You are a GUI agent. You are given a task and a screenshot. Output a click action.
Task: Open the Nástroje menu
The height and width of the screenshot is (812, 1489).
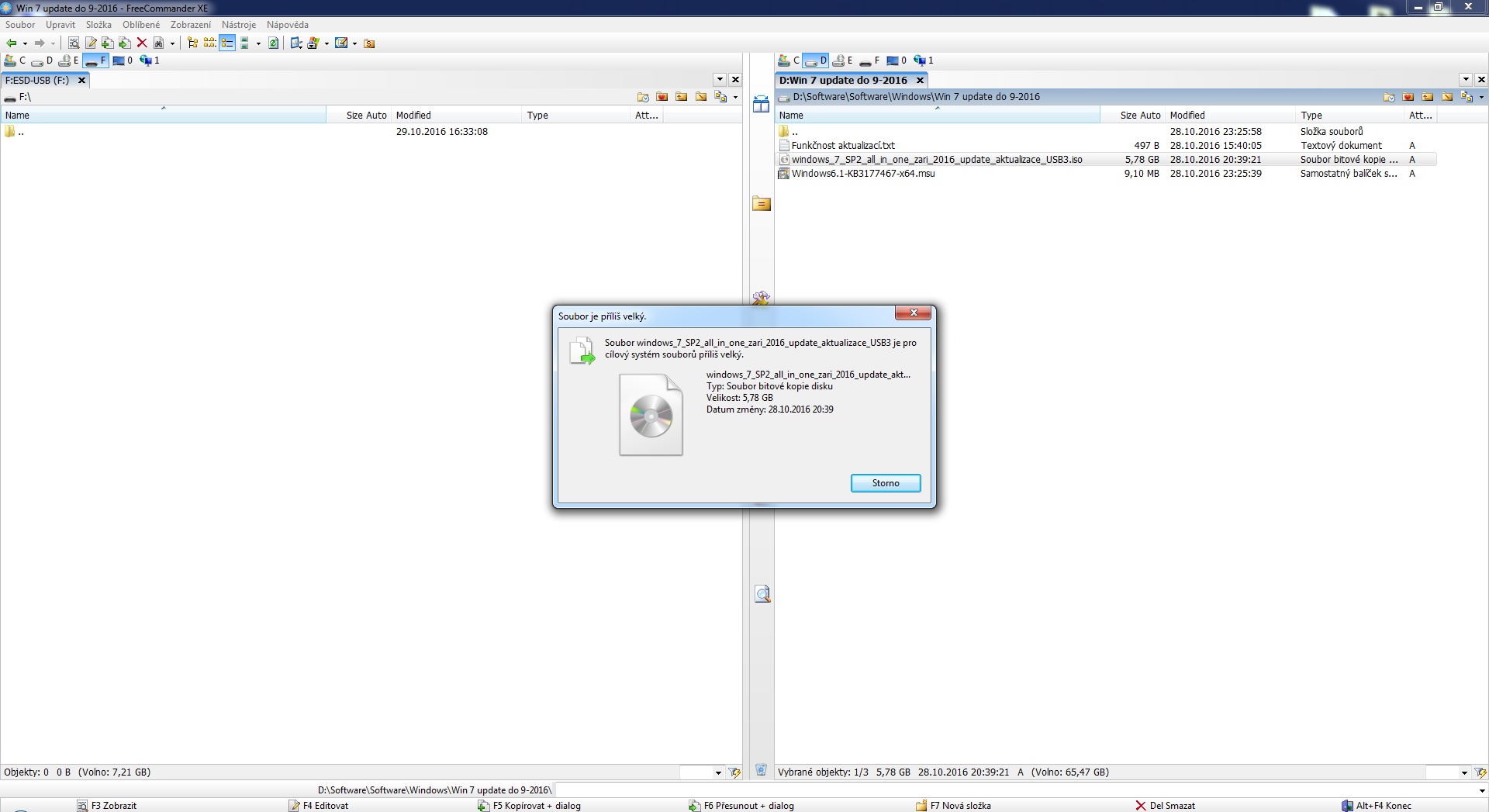pyautogui.click(x=239, y=25)
